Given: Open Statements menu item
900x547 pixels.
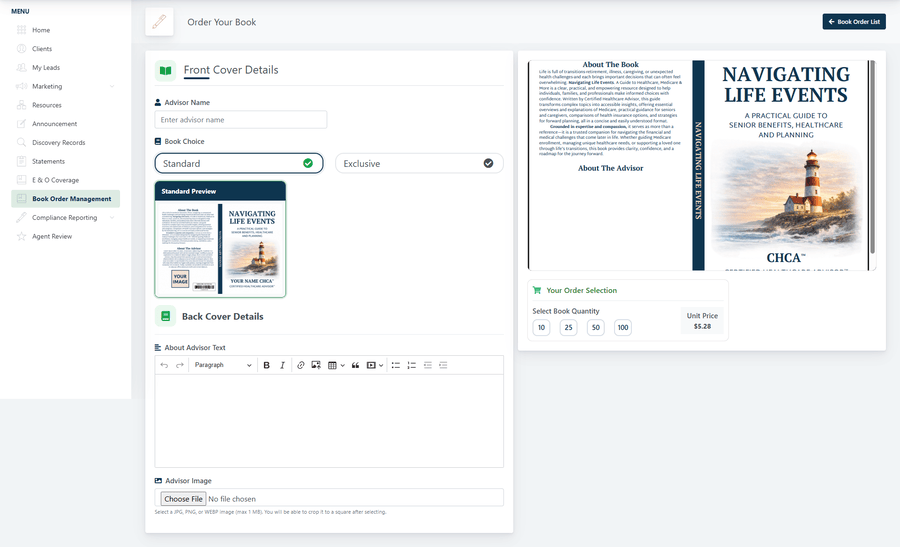Looking at the screenshot, I should (x=48, y=161).
